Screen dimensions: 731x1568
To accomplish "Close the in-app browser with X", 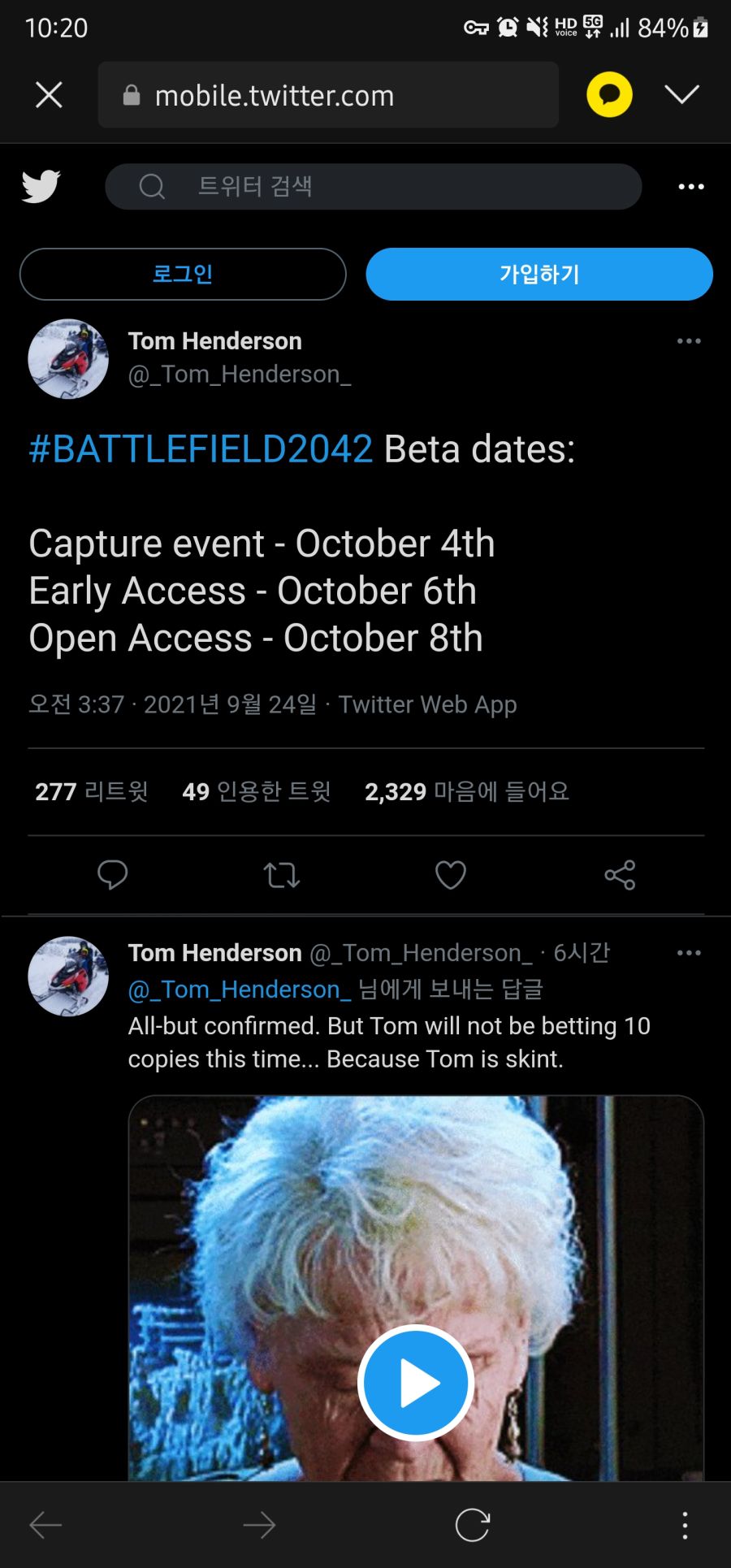I will pos(49,95).
